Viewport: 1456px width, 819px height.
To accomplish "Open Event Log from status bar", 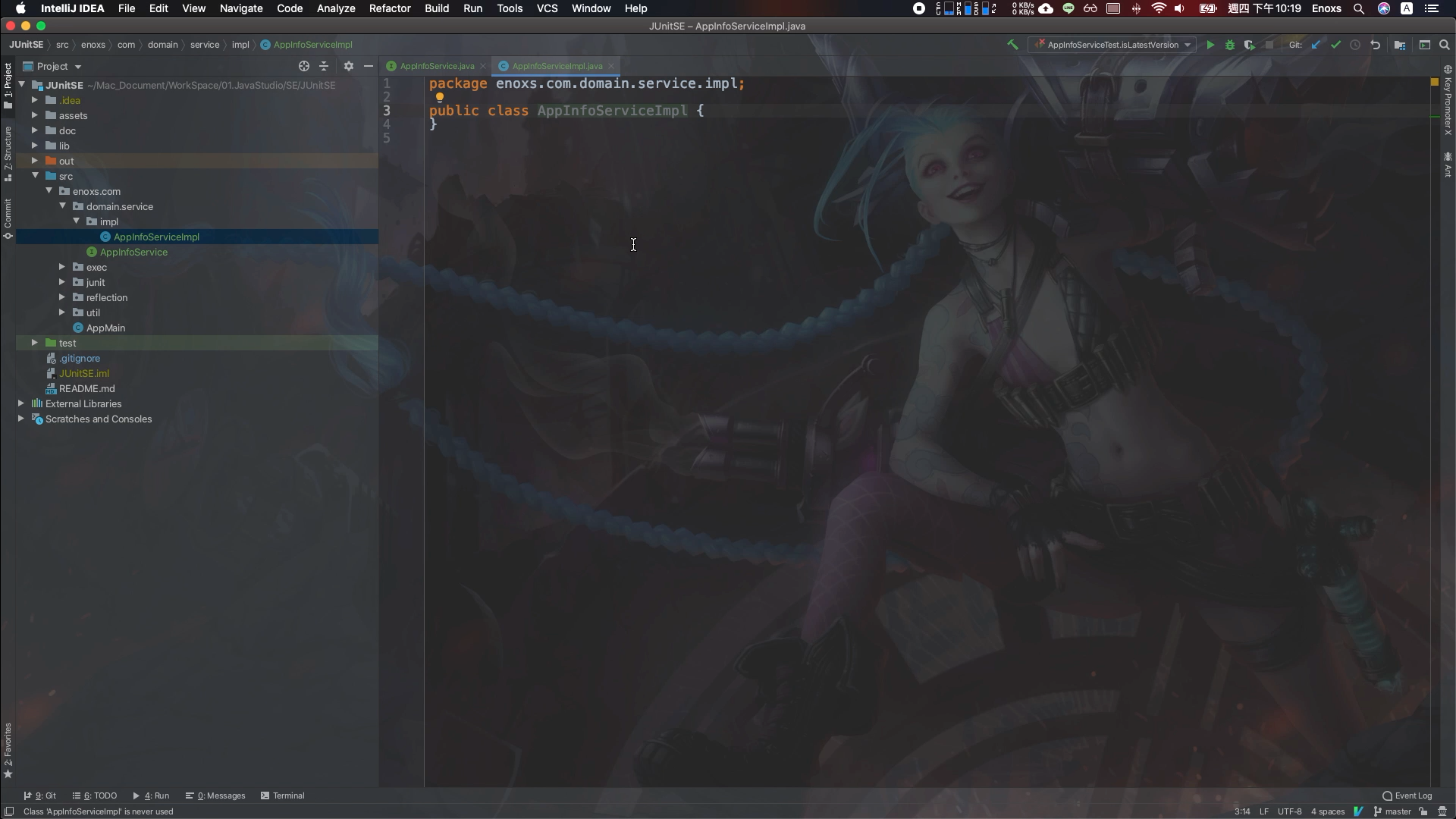I will click(x=1407, y=795).
